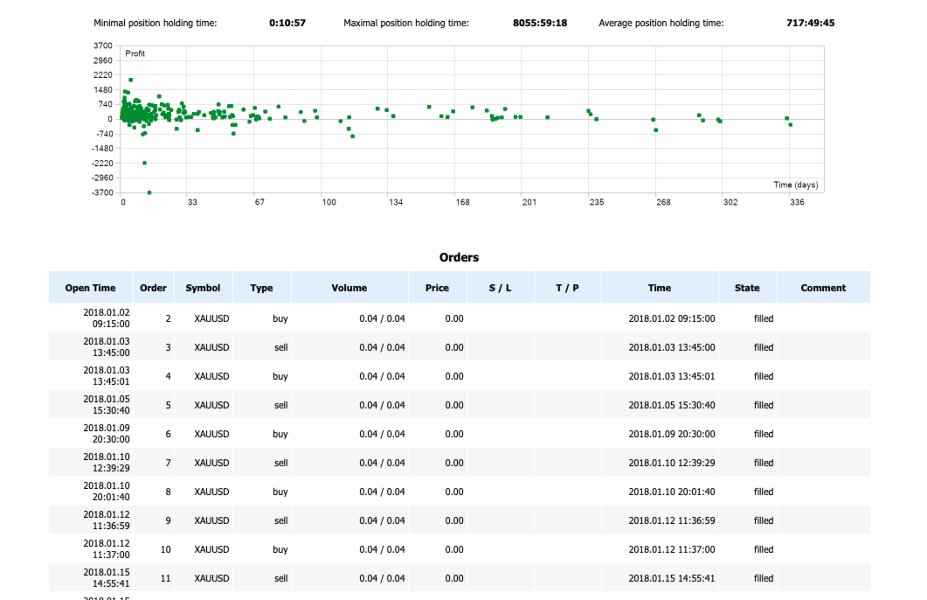Screen dimensions: 927x600
Task: Click the maximal holding time value 8055:59:18
Action: pos(540,22)
